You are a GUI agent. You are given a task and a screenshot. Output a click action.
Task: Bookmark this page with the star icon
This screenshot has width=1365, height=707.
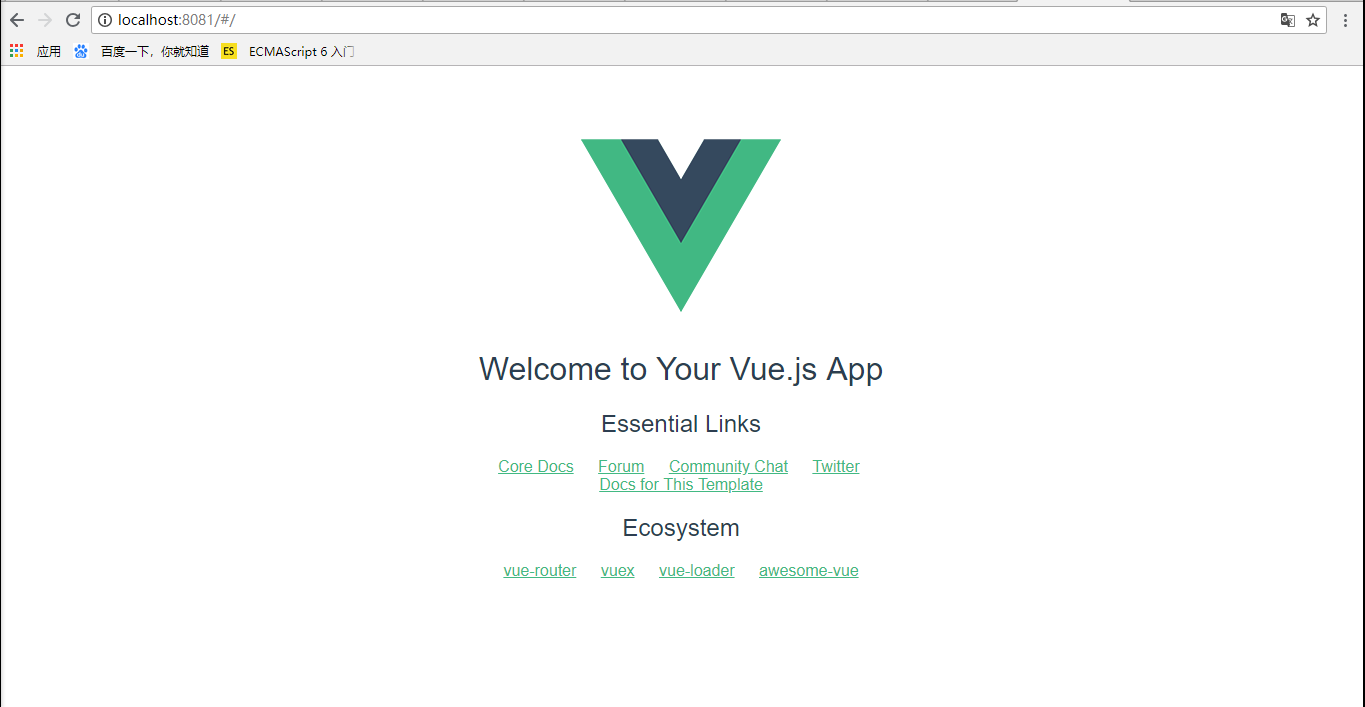click(1313, 20)
